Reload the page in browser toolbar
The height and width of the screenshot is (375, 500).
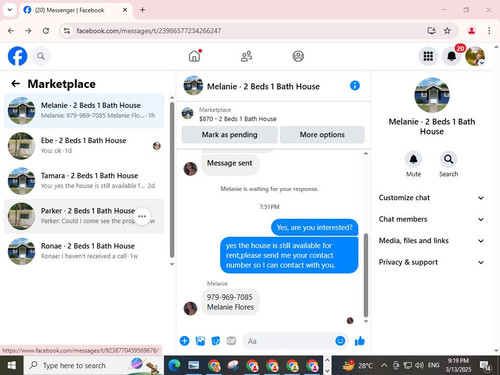(46, 31)
